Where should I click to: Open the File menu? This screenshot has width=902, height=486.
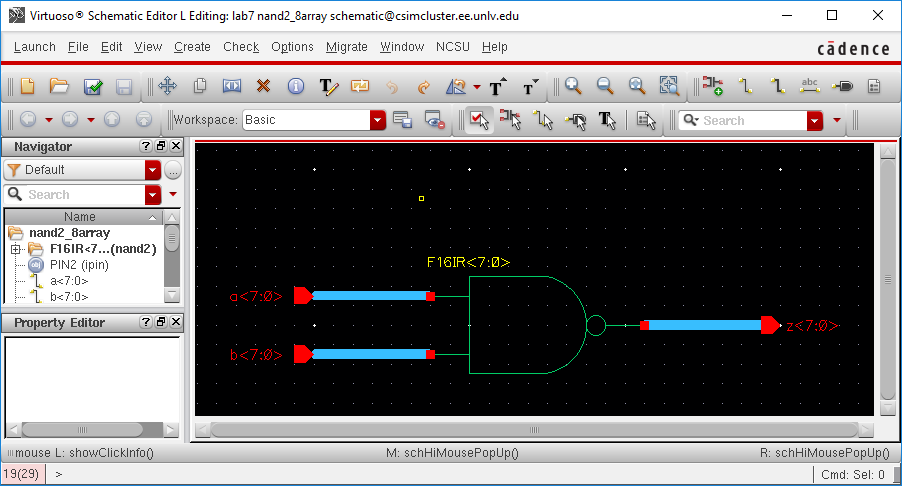pyautogui.click(x=78, y=47)
